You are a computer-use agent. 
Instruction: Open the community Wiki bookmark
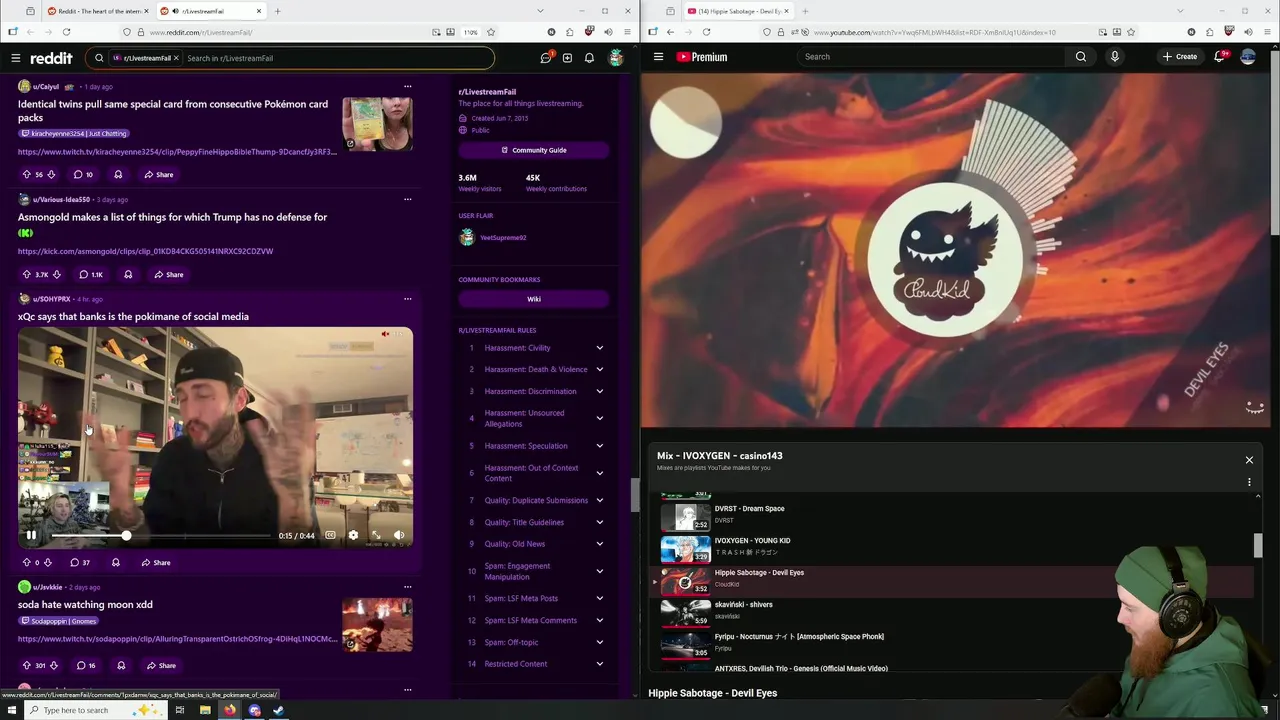tap(534, 299)
